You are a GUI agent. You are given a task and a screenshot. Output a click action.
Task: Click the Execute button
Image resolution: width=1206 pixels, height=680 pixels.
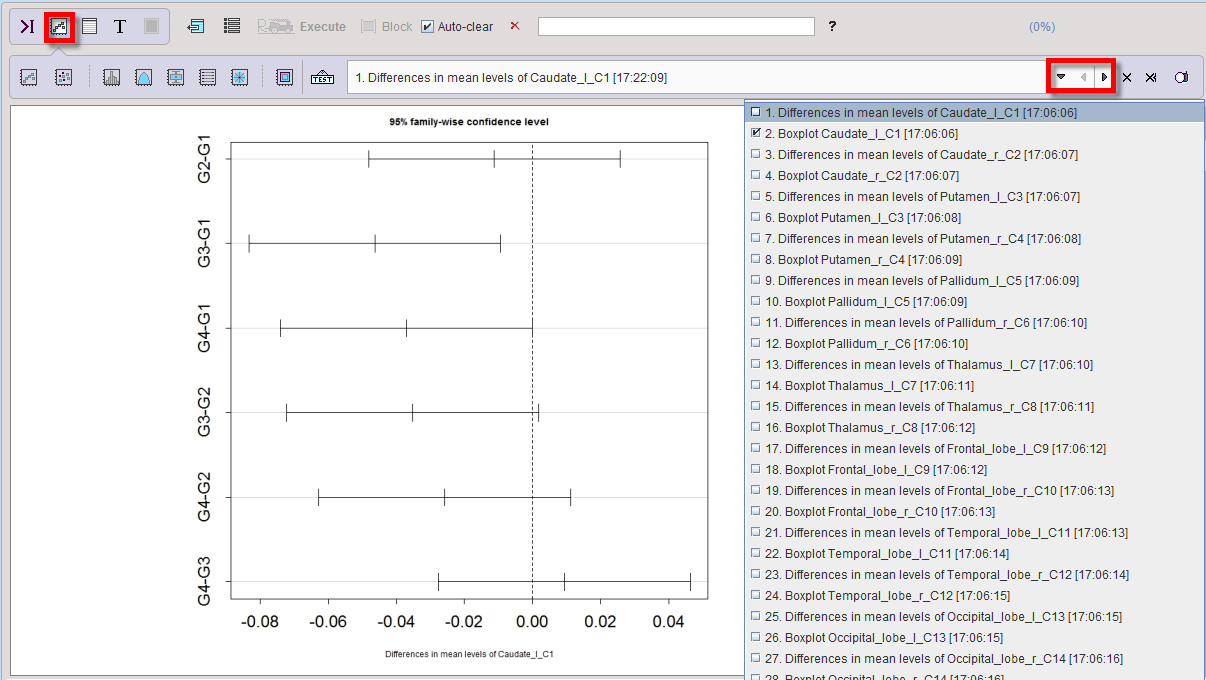pyautogui.click(x=302, y=27)
